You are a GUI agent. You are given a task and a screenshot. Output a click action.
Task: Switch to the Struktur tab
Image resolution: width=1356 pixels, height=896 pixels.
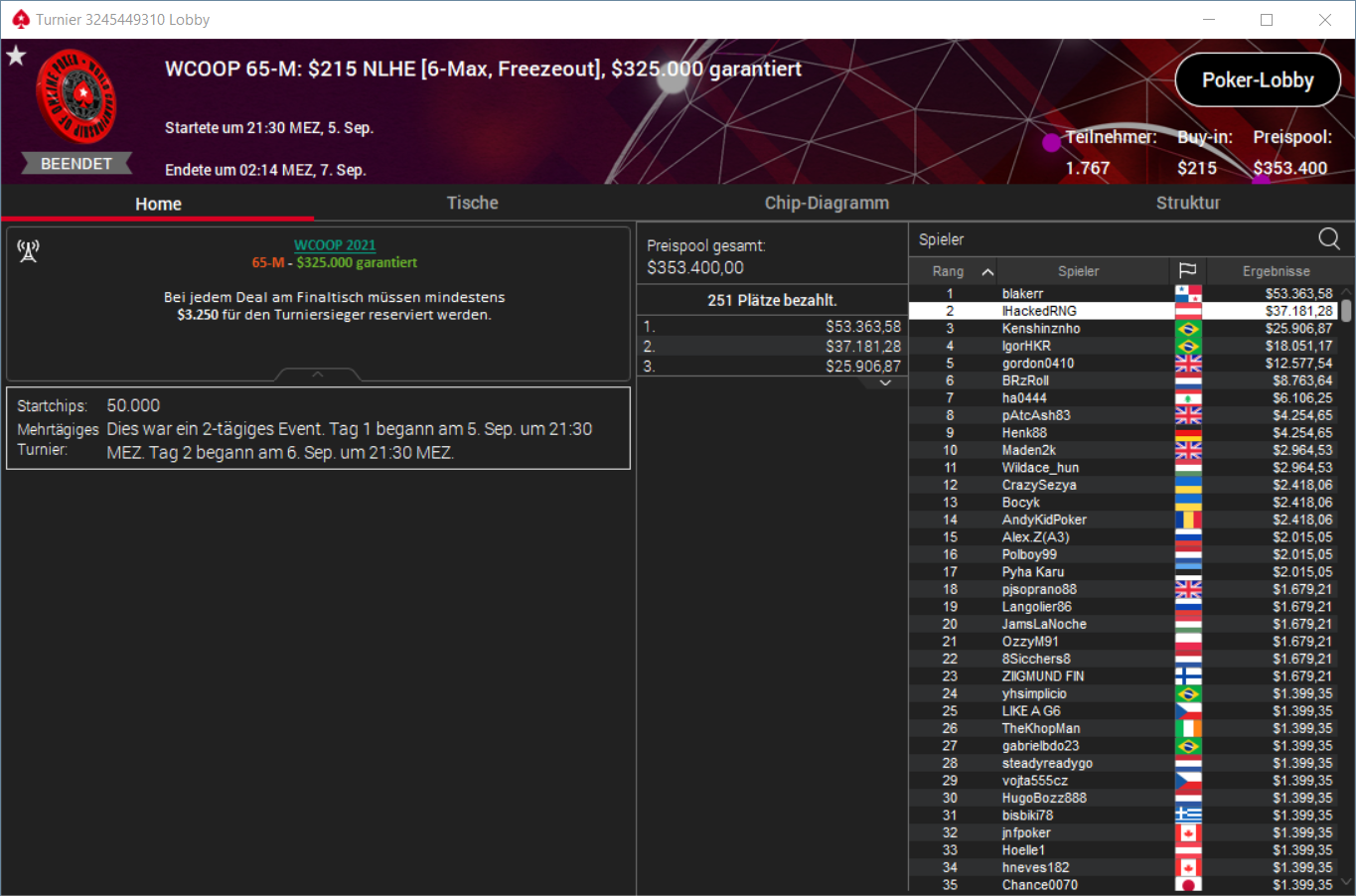(x=1188, y=203)
